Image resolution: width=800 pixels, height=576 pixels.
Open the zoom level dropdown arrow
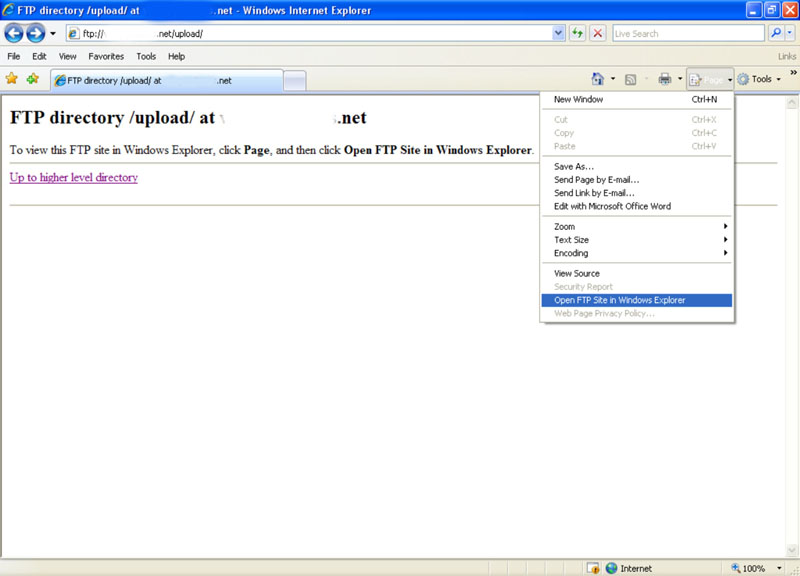click(x=779, y=568)
